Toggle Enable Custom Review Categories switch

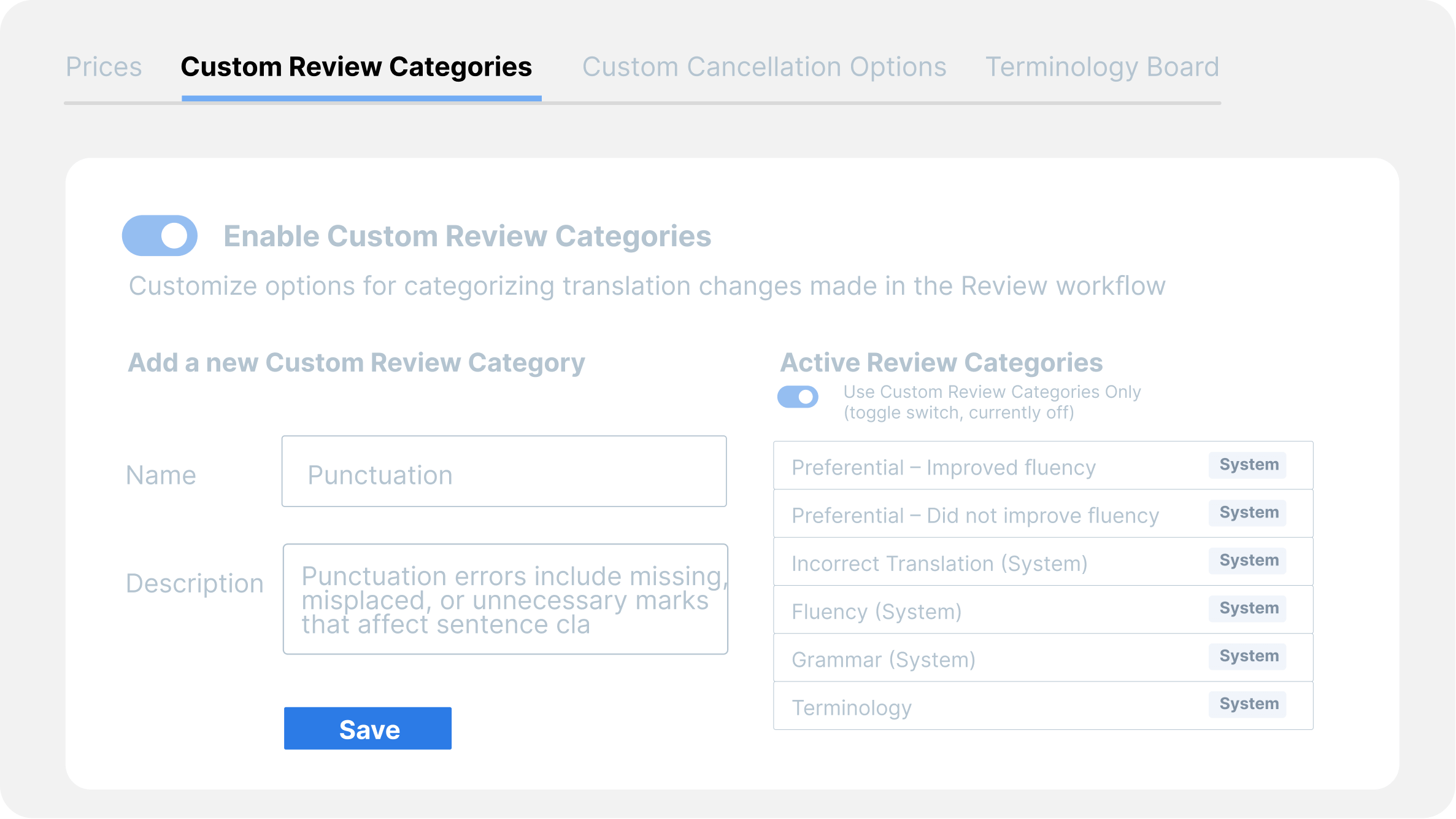point(160,236)
